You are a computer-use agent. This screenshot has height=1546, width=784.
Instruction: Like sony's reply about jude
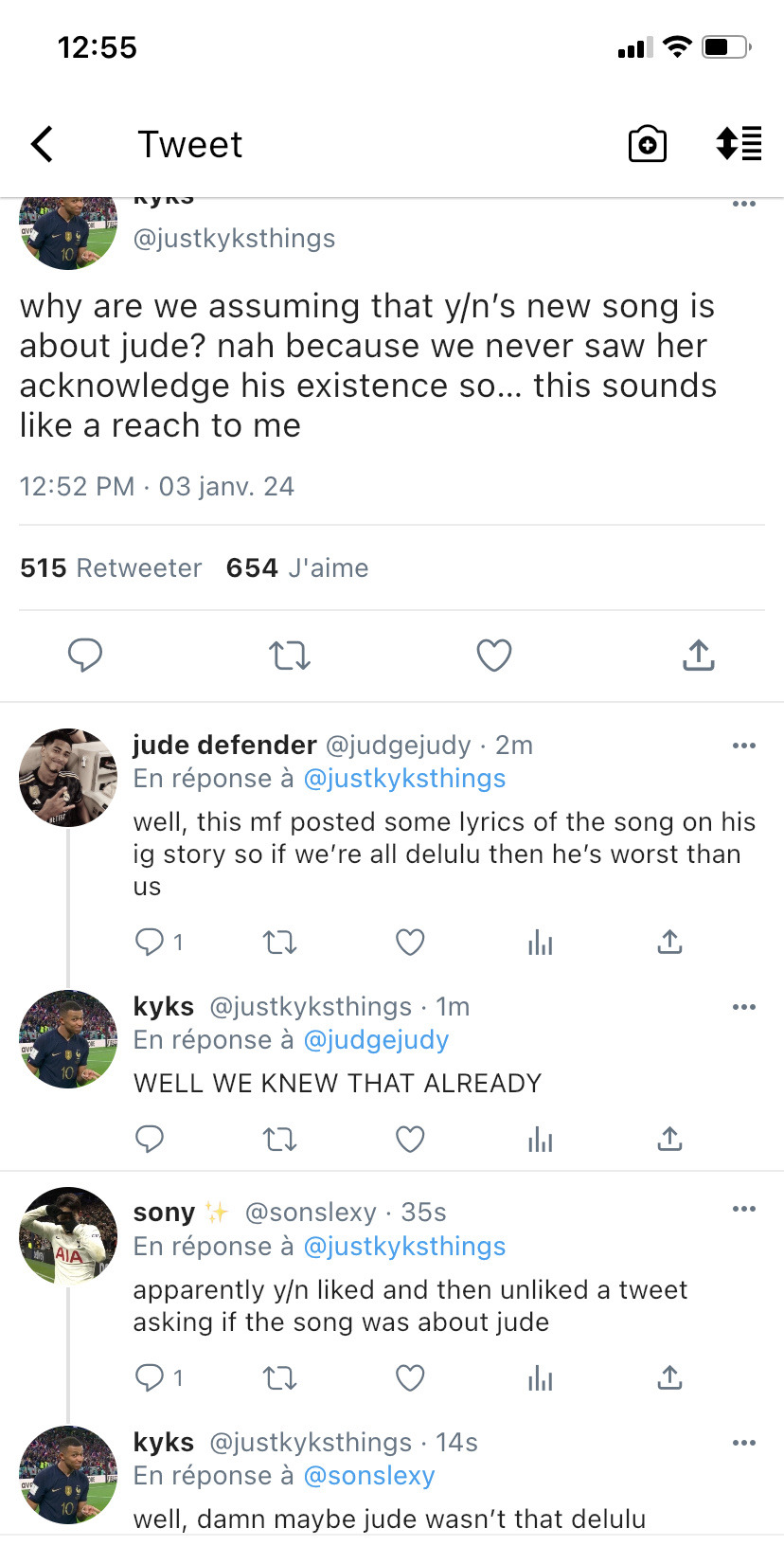click(409, 1377)
